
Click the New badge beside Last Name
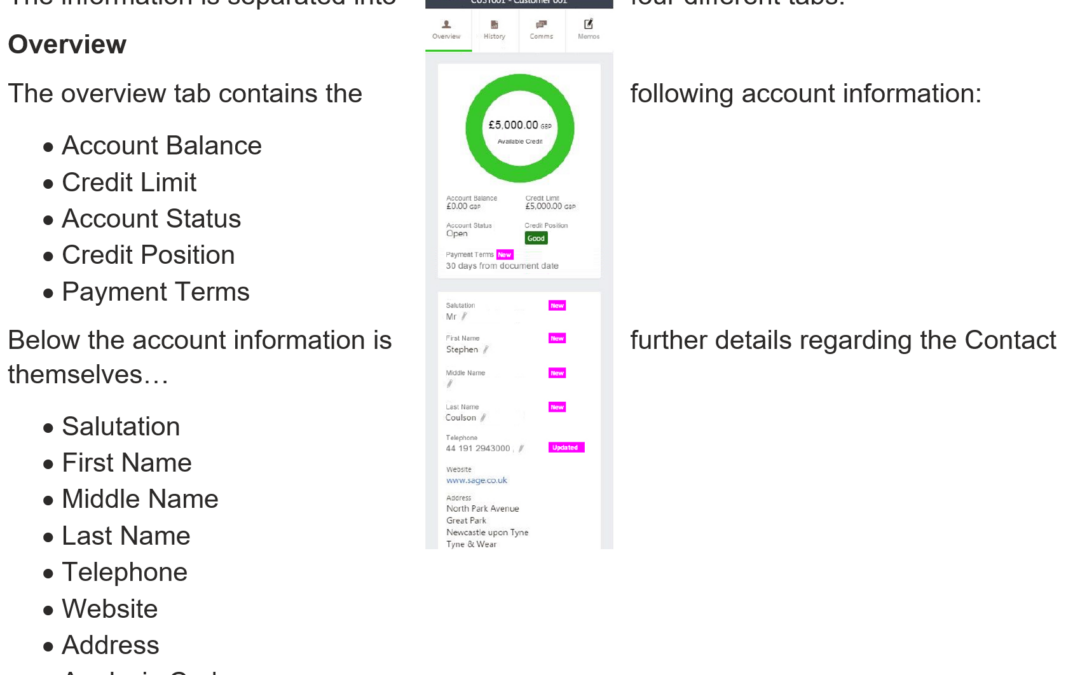(x=557, y=407)
